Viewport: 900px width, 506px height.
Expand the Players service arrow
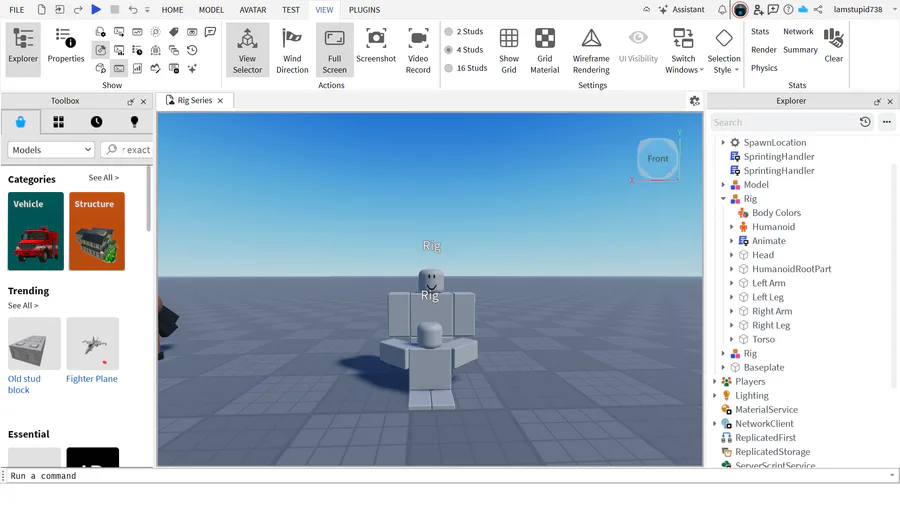[715, 382]
